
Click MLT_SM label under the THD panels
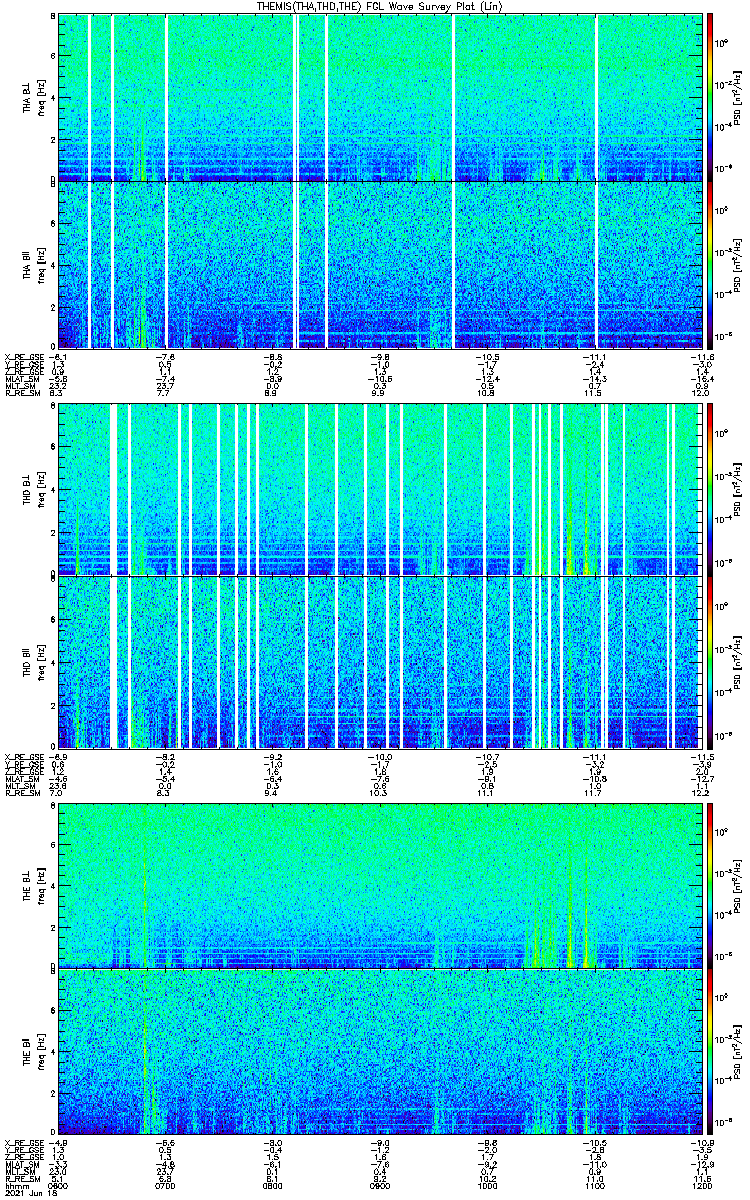(20, 788)
